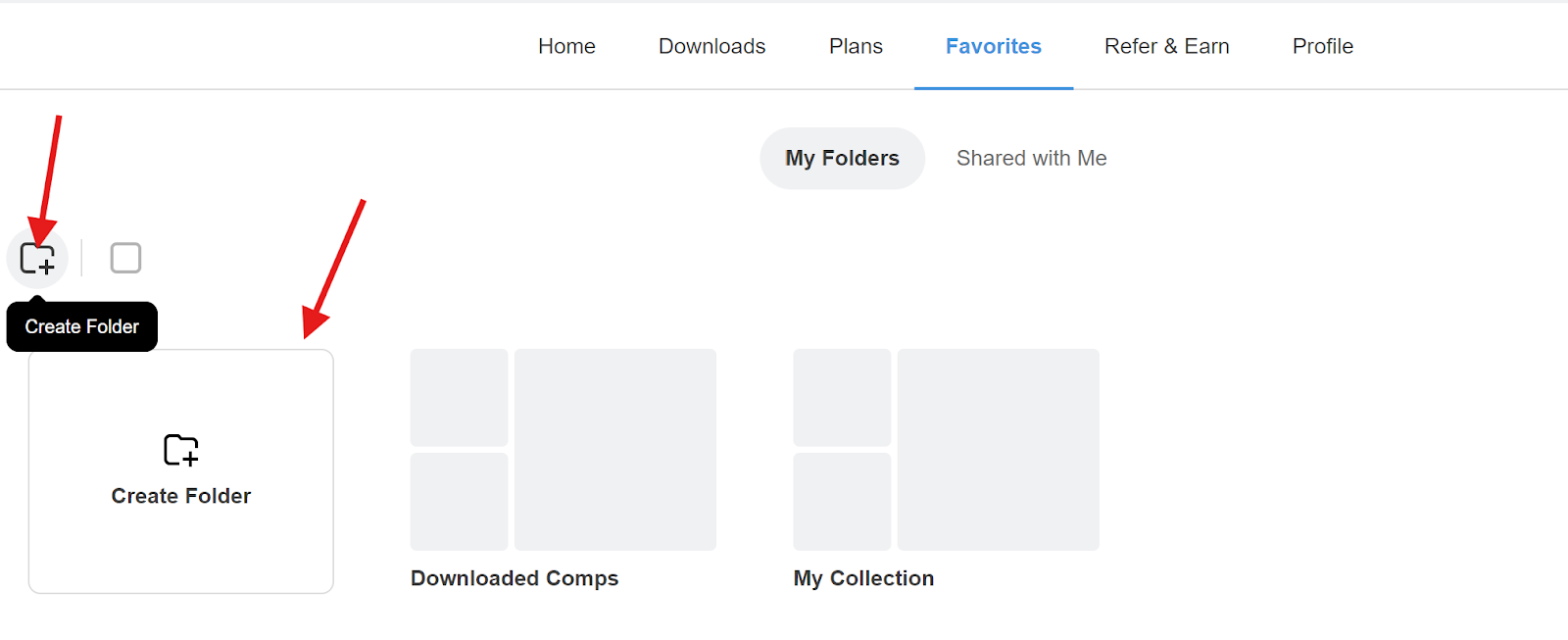Click the Downloaded Comps folder name
The width and height of the screenshot is (1568, 640).
[x=514, y=577]
